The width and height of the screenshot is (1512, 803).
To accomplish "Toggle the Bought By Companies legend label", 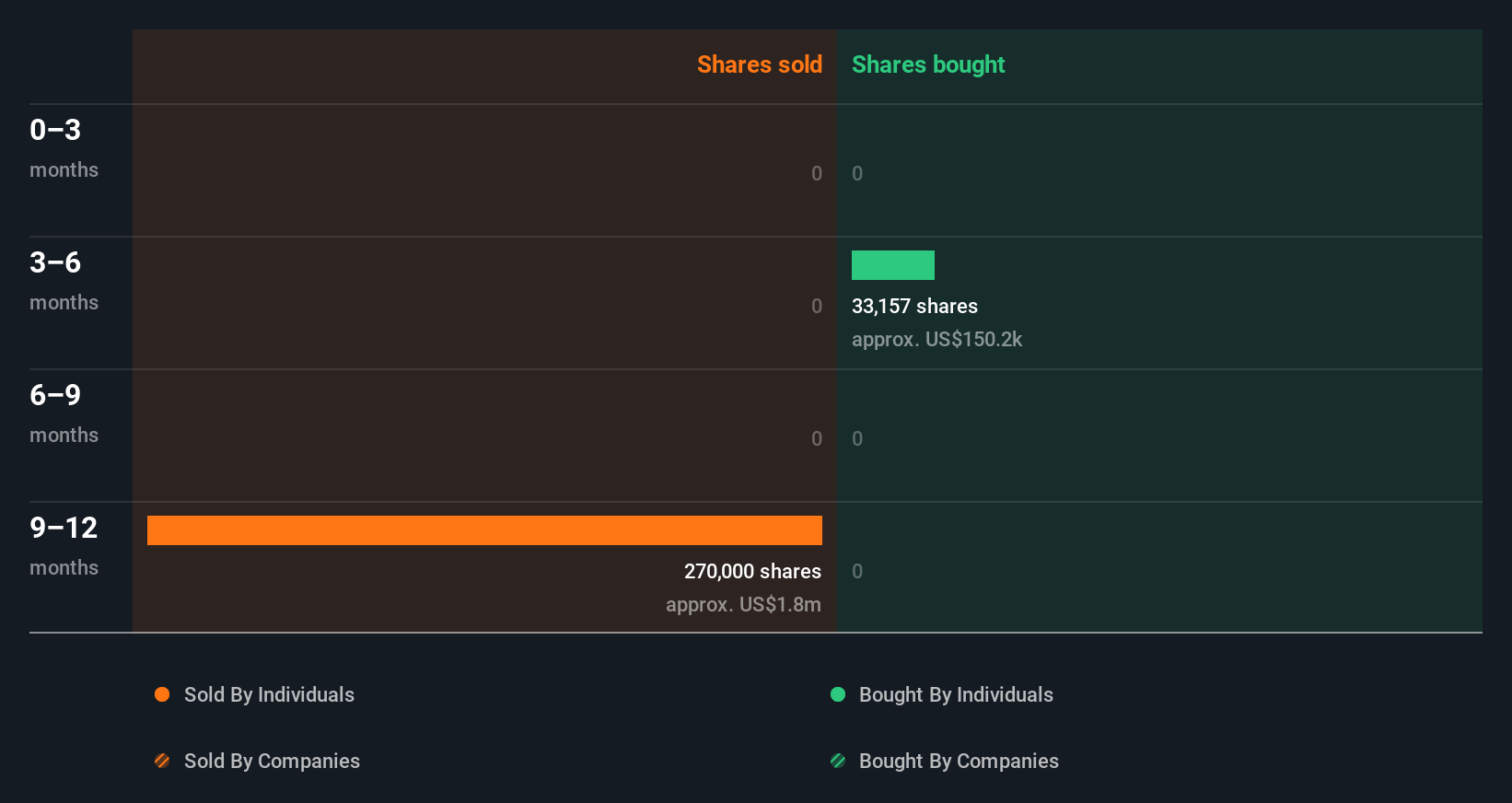I will pos(959,762).
